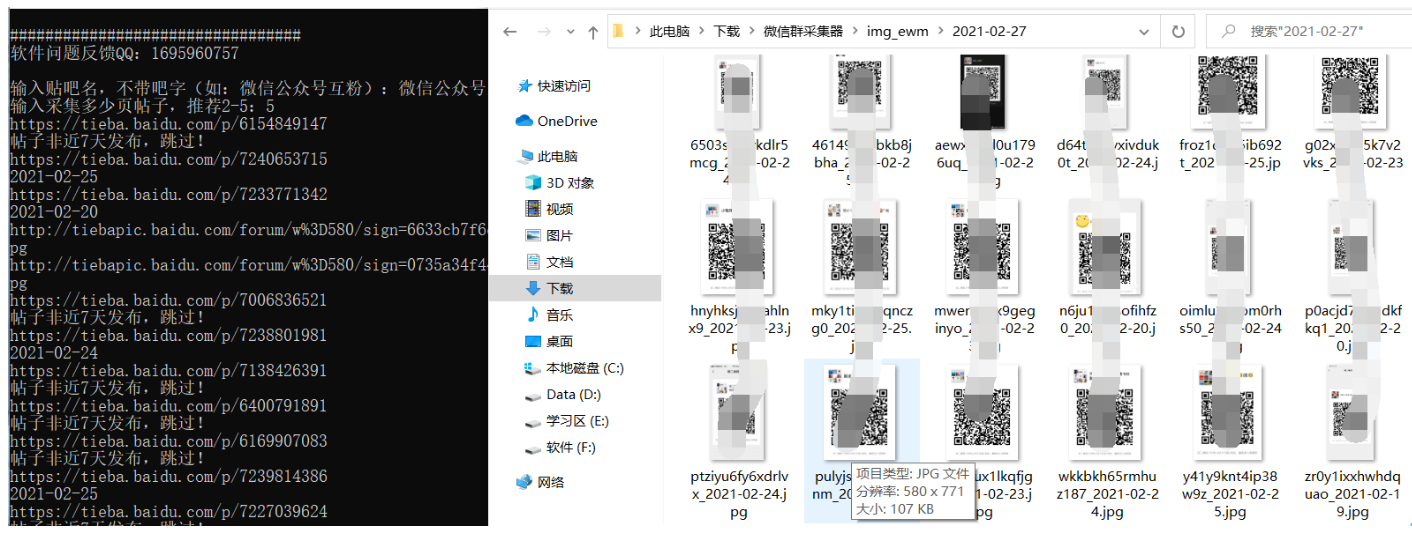The image size is (1412, 536).
Task: Select 此电脑 in the sidebar tree
Action: pyautogui.click(x=557, y=156)
